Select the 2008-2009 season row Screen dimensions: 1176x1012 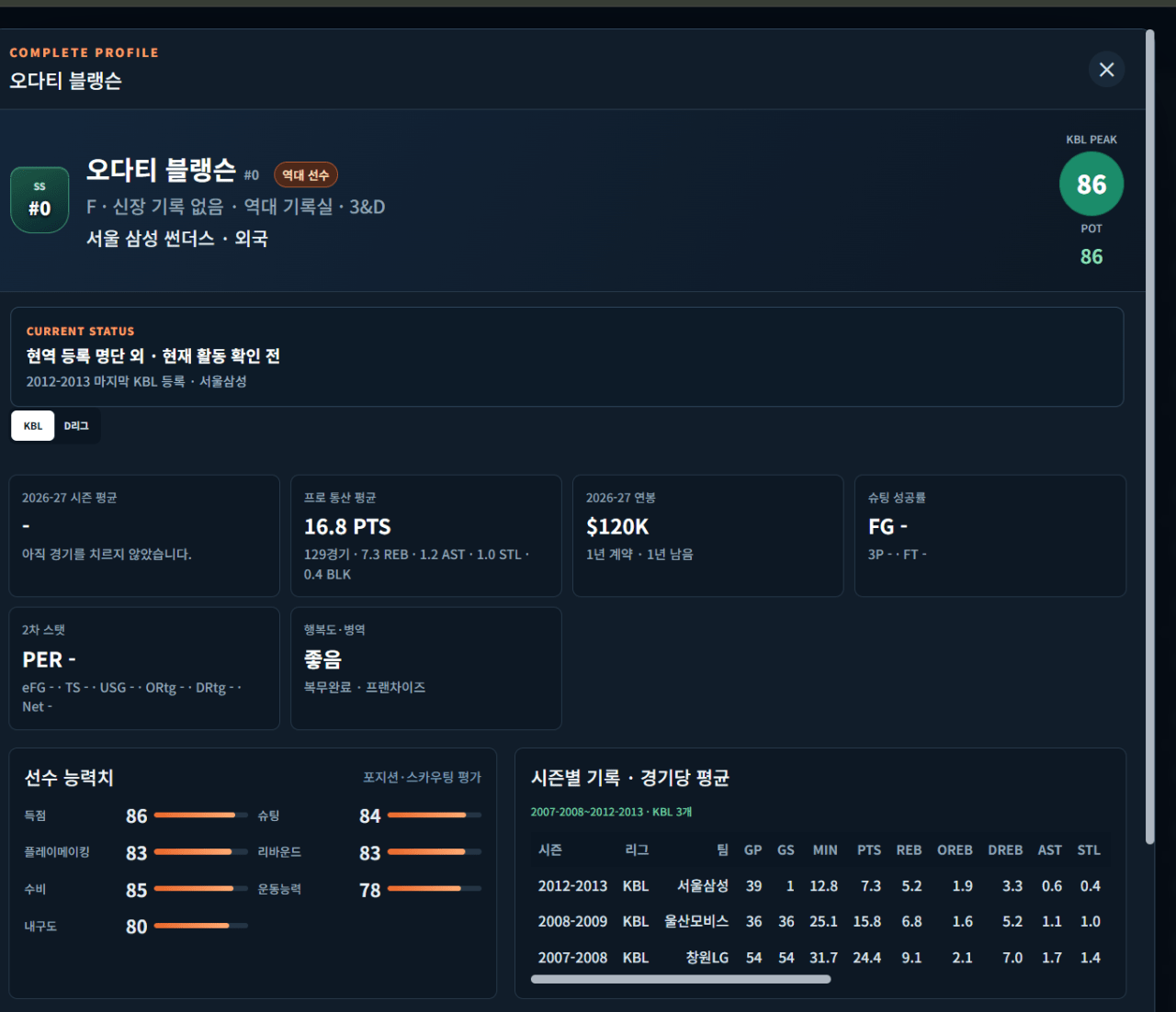pos(820,922)
